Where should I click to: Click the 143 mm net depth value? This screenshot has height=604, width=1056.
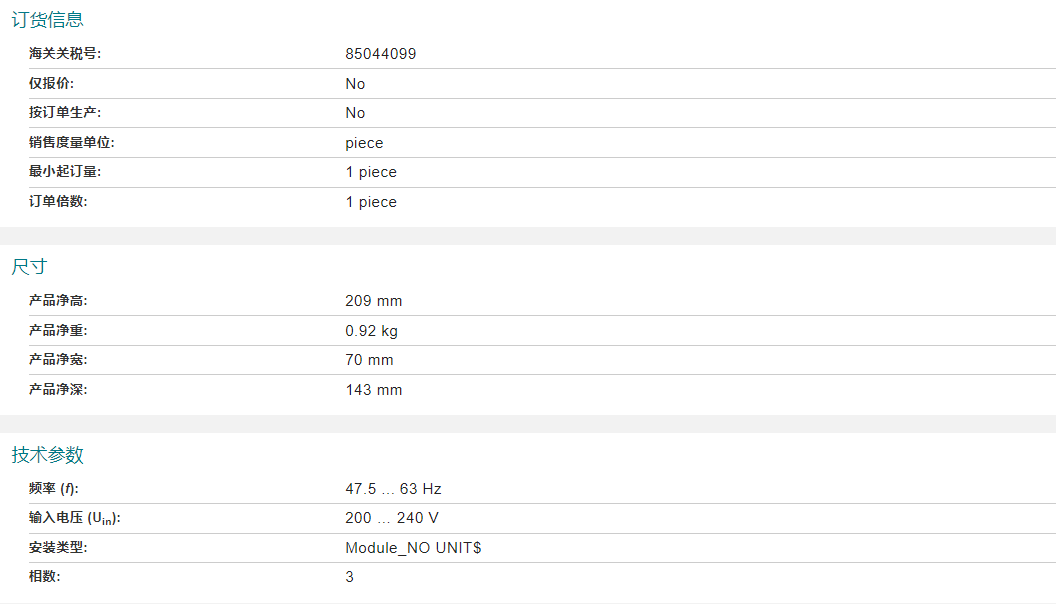[374, 390]
